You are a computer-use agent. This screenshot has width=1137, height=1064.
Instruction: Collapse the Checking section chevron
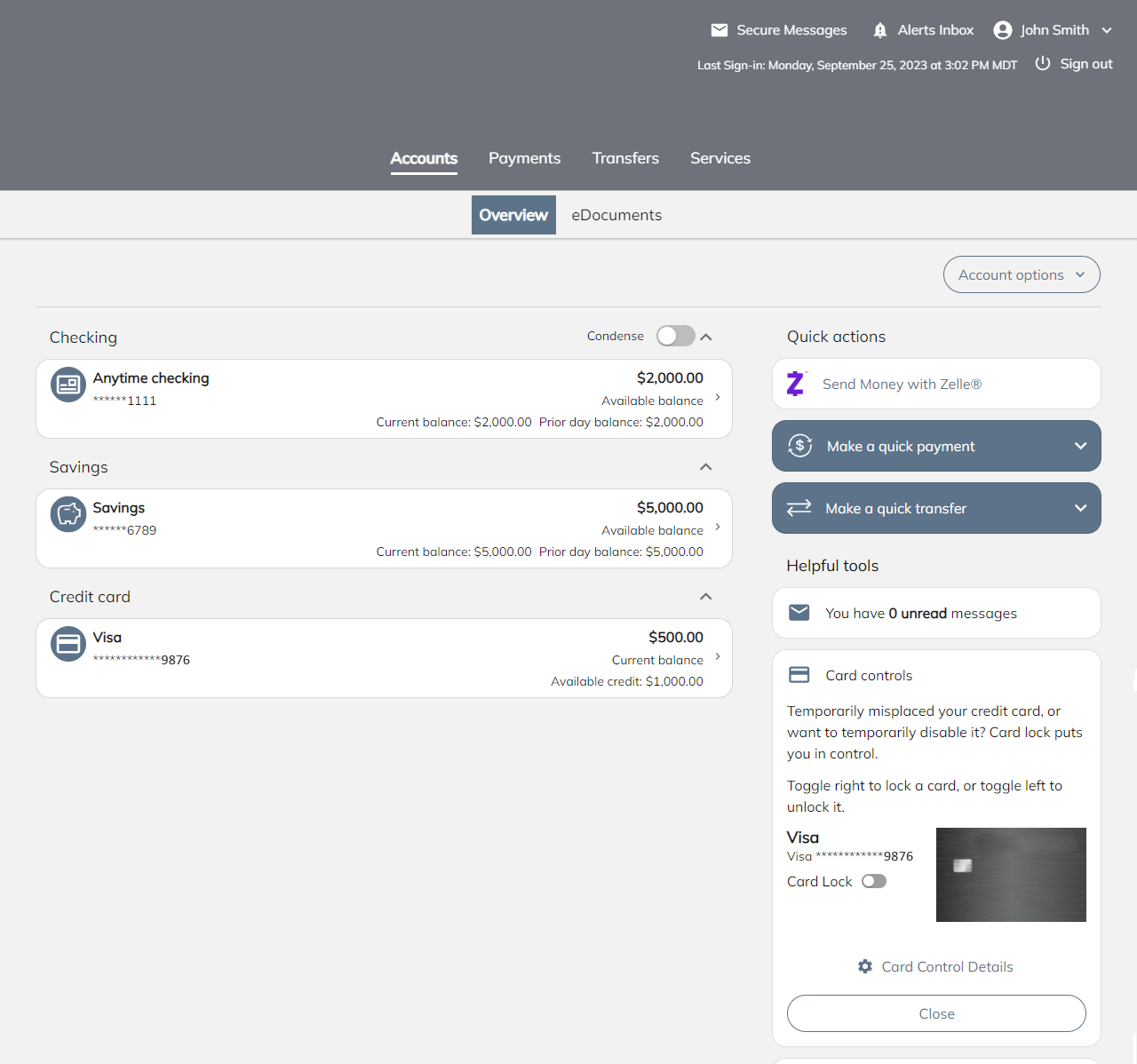coord(706,337)
